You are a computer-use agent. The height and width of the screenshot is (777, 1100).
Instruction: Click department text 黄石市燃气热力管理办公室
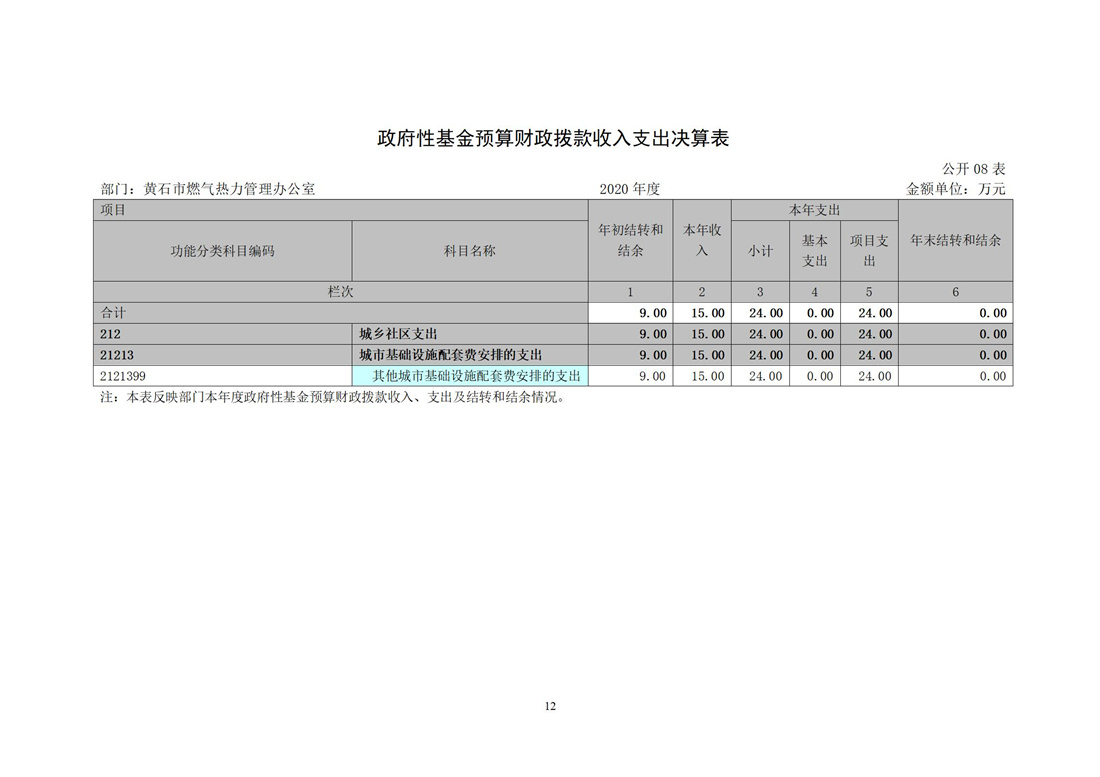(229, 189)
